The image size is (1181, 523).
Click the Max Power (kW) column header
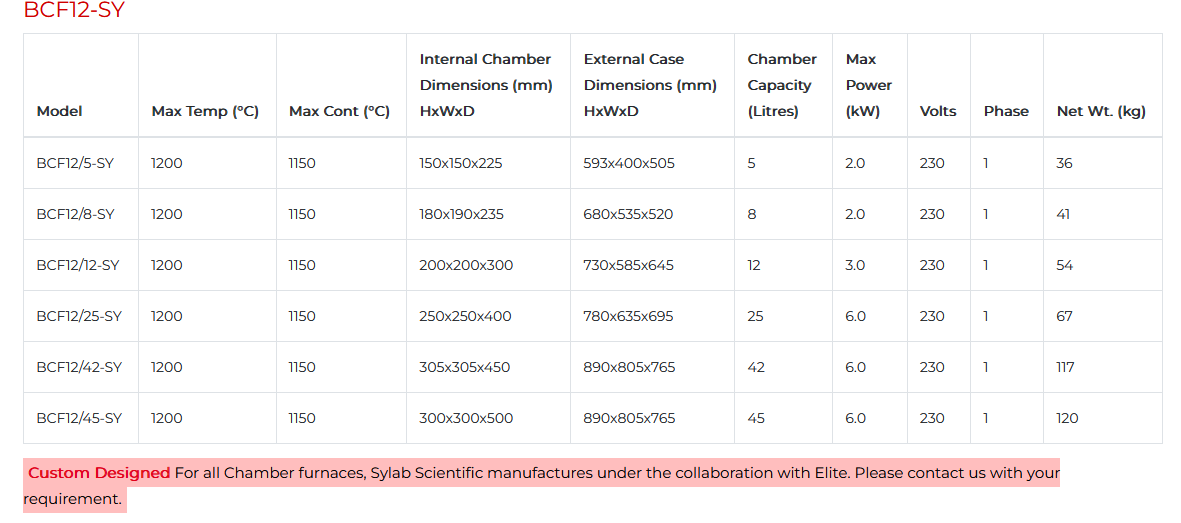pos(868,85)
